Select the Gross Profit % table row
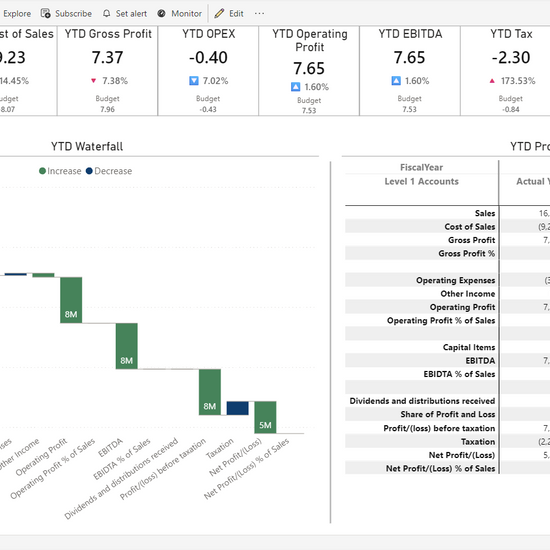Image resolution: width=550 pixels, height=550 pixels. pos(421,253)
